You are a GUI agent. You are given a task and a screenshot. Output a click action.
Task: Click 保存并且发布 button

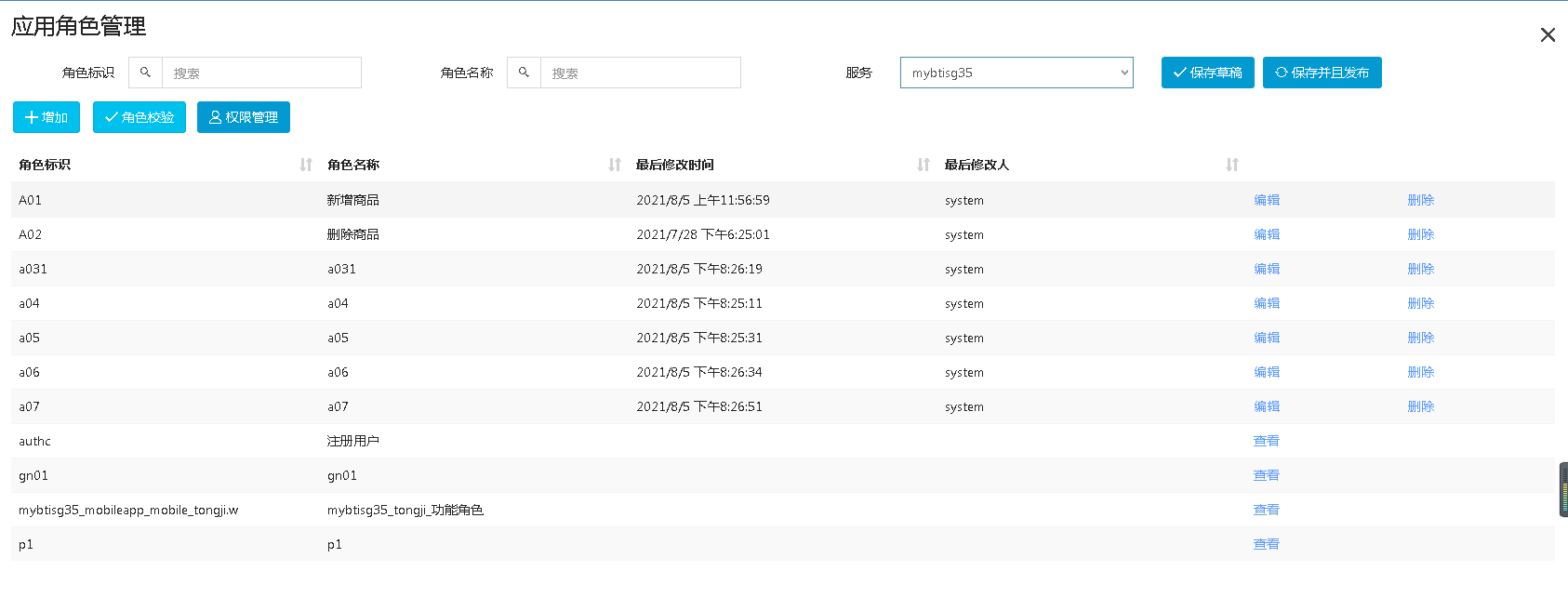pos(1322,73)
